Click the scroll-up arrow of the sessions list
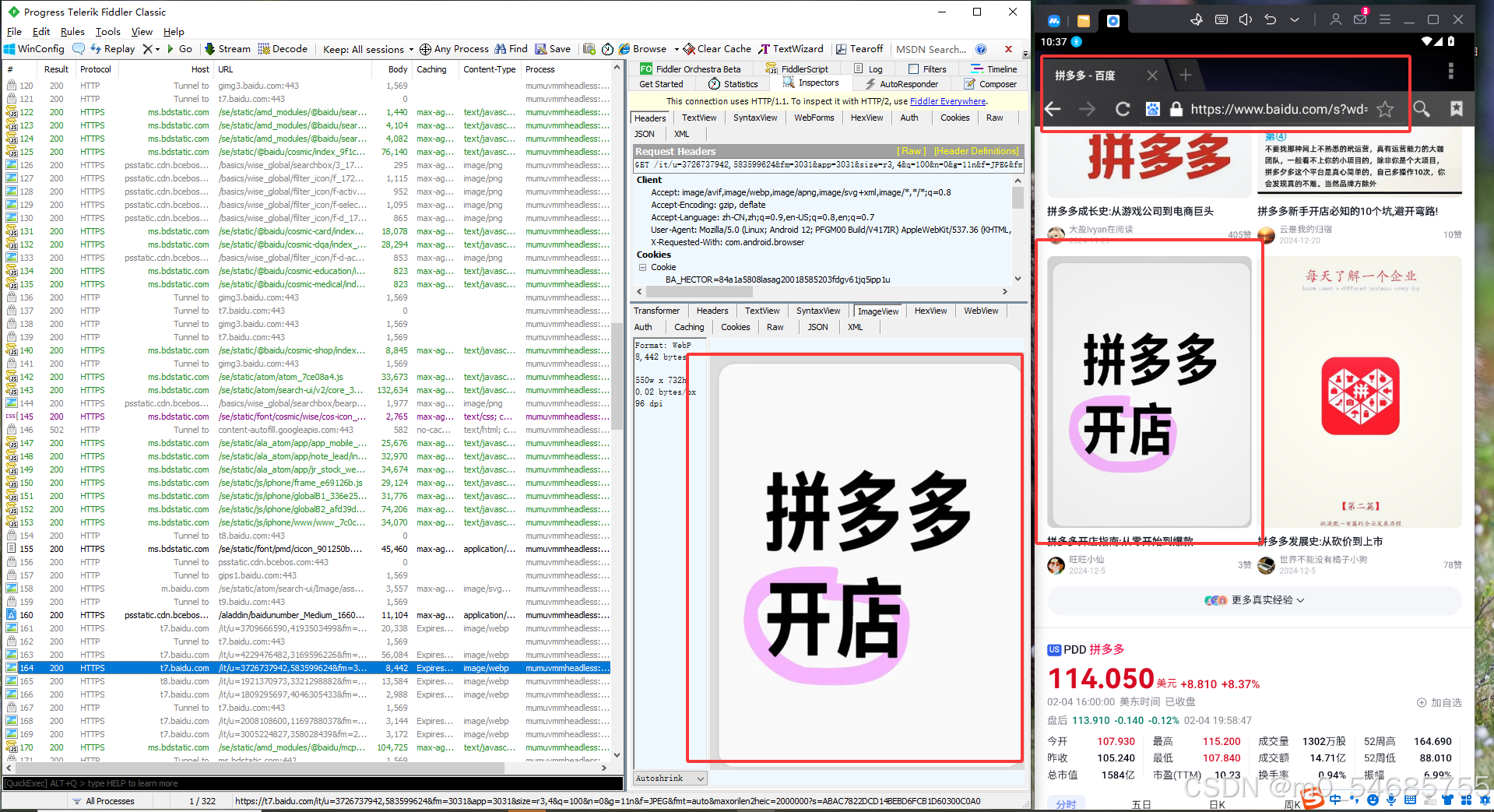 [x=617, y=68]
